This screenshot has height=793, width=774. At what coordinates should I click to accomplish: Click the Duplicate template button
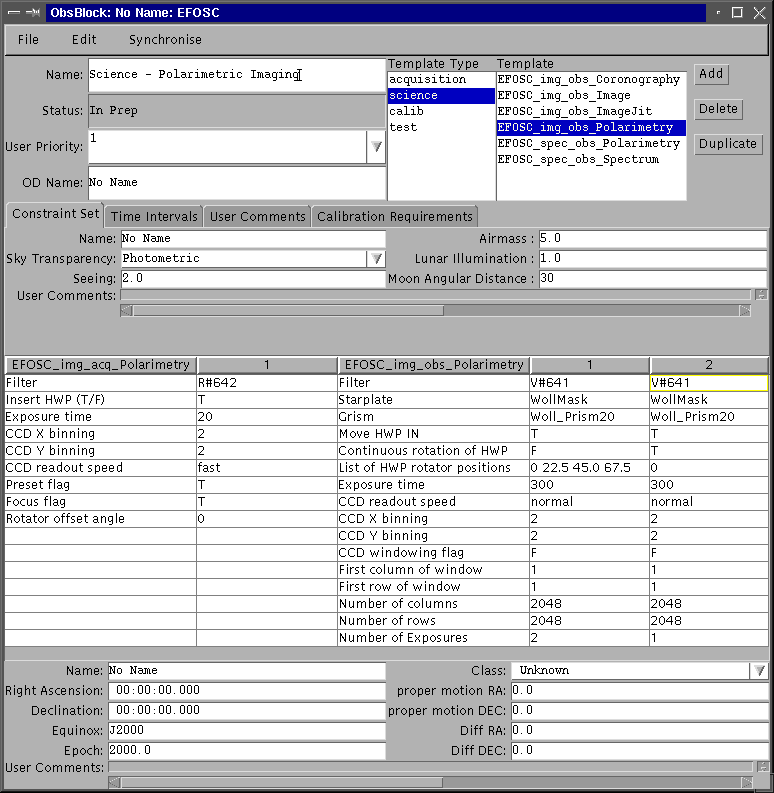(727, 144)
